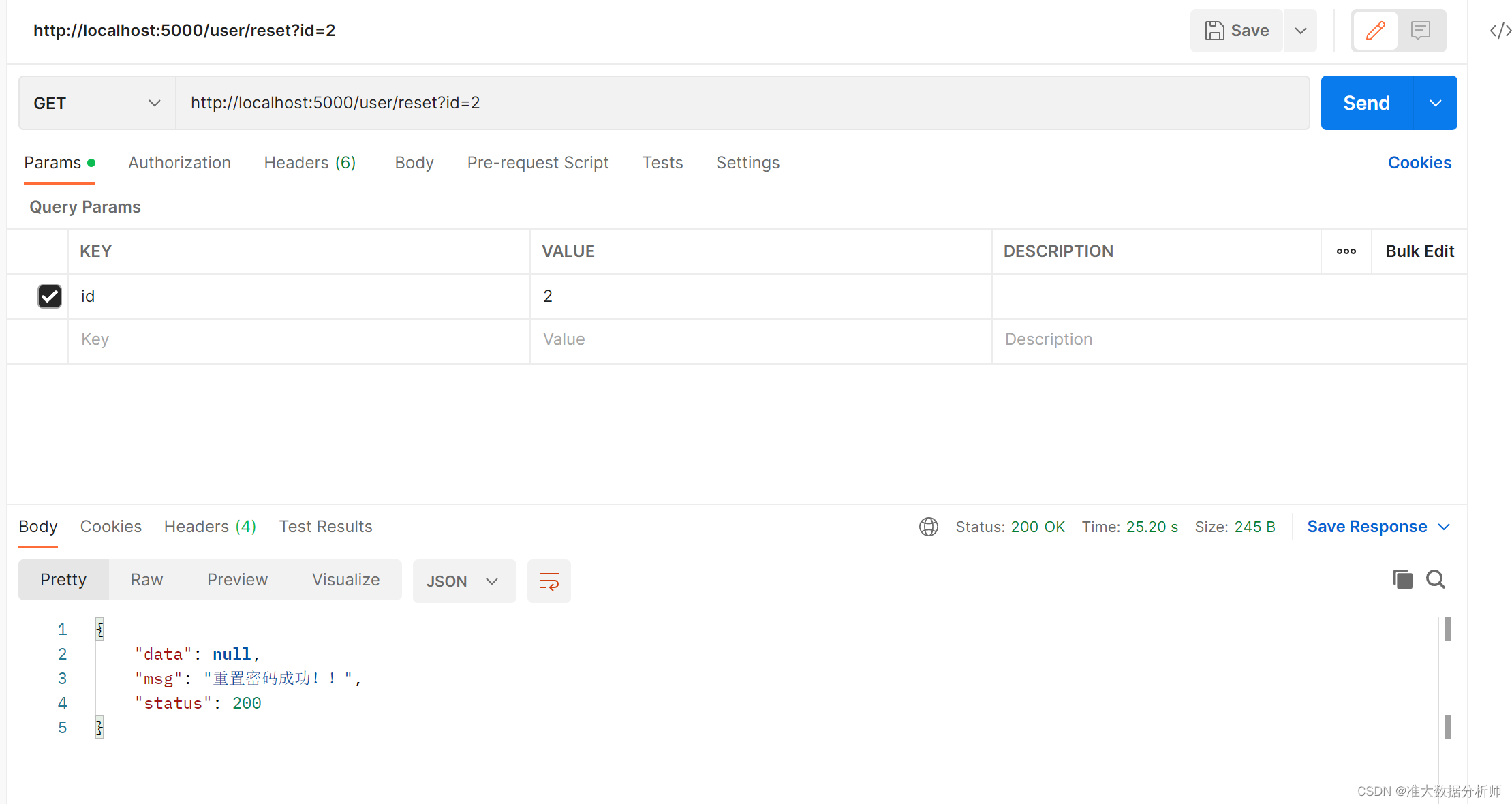This screenshot has height=804, width=1512.
Task: Open the code snippet icon
Action: (x=1500, y=31)
